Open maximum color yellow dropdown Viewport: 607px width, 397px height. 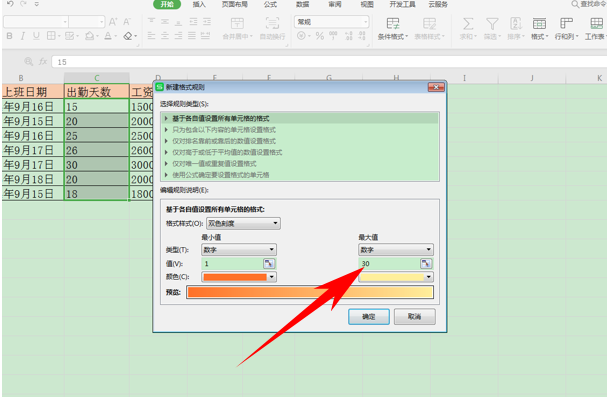(x=396, y=277)
